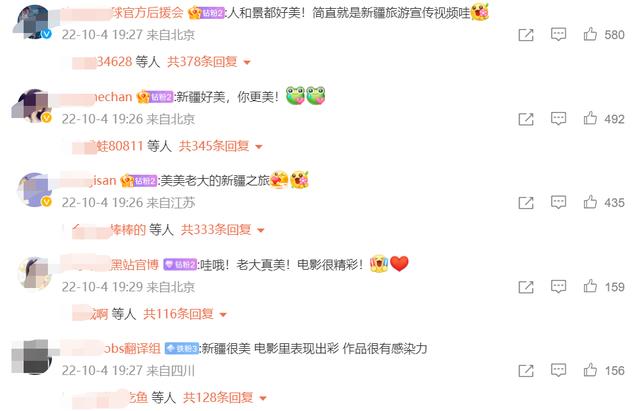Reply to the 新疆好美，你更美 comment

tap(558, 119)
